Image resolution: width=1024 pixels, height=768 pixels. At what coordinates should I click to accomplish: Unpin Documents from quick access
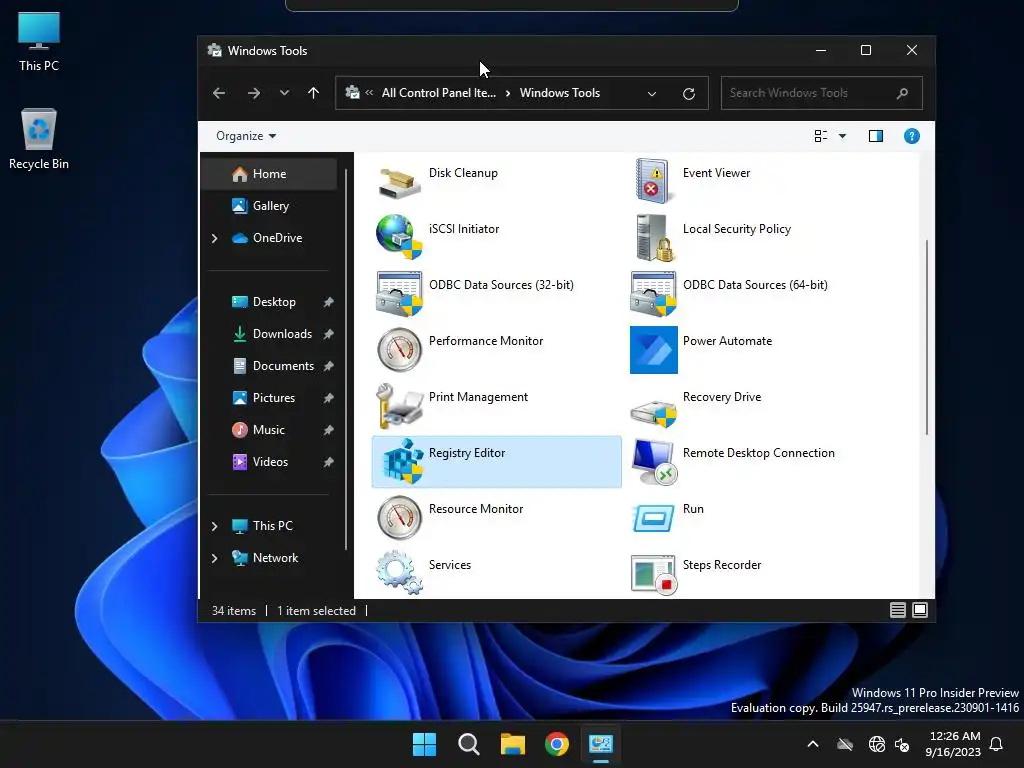pos(328,366)
